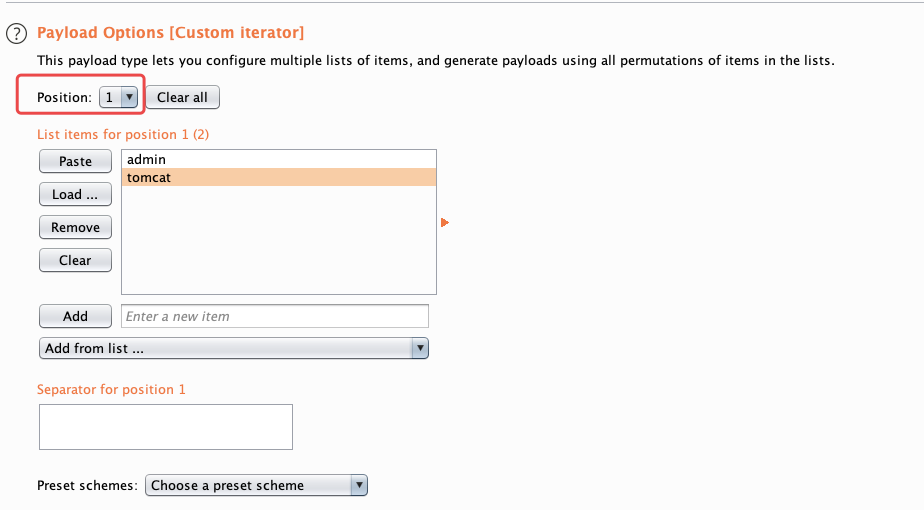Click the 'Separator for position 1' label
Screen dimensions: 924x510
(111, 389)
